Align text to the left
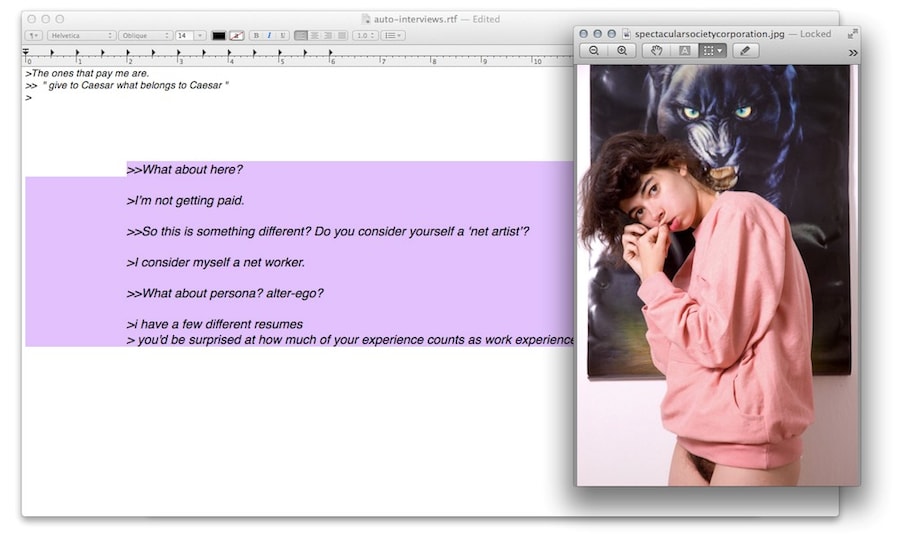The image size is (900, 536). click(301, 36)
